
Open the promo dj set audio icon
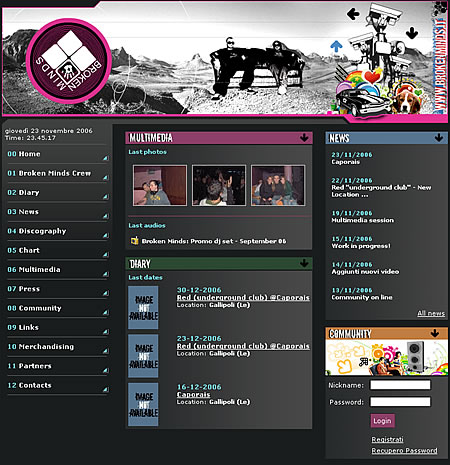pos(134,240)
